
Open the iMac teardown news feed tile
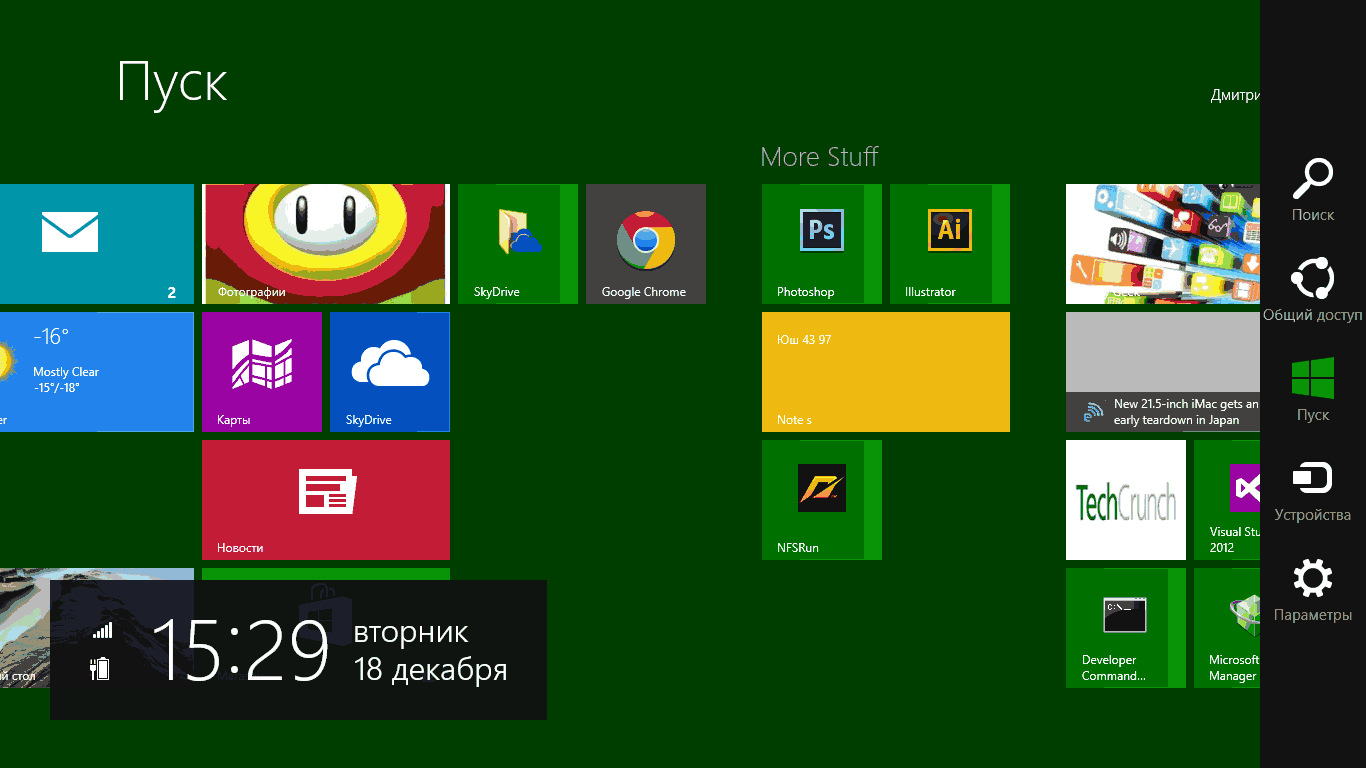(1163, 372)
